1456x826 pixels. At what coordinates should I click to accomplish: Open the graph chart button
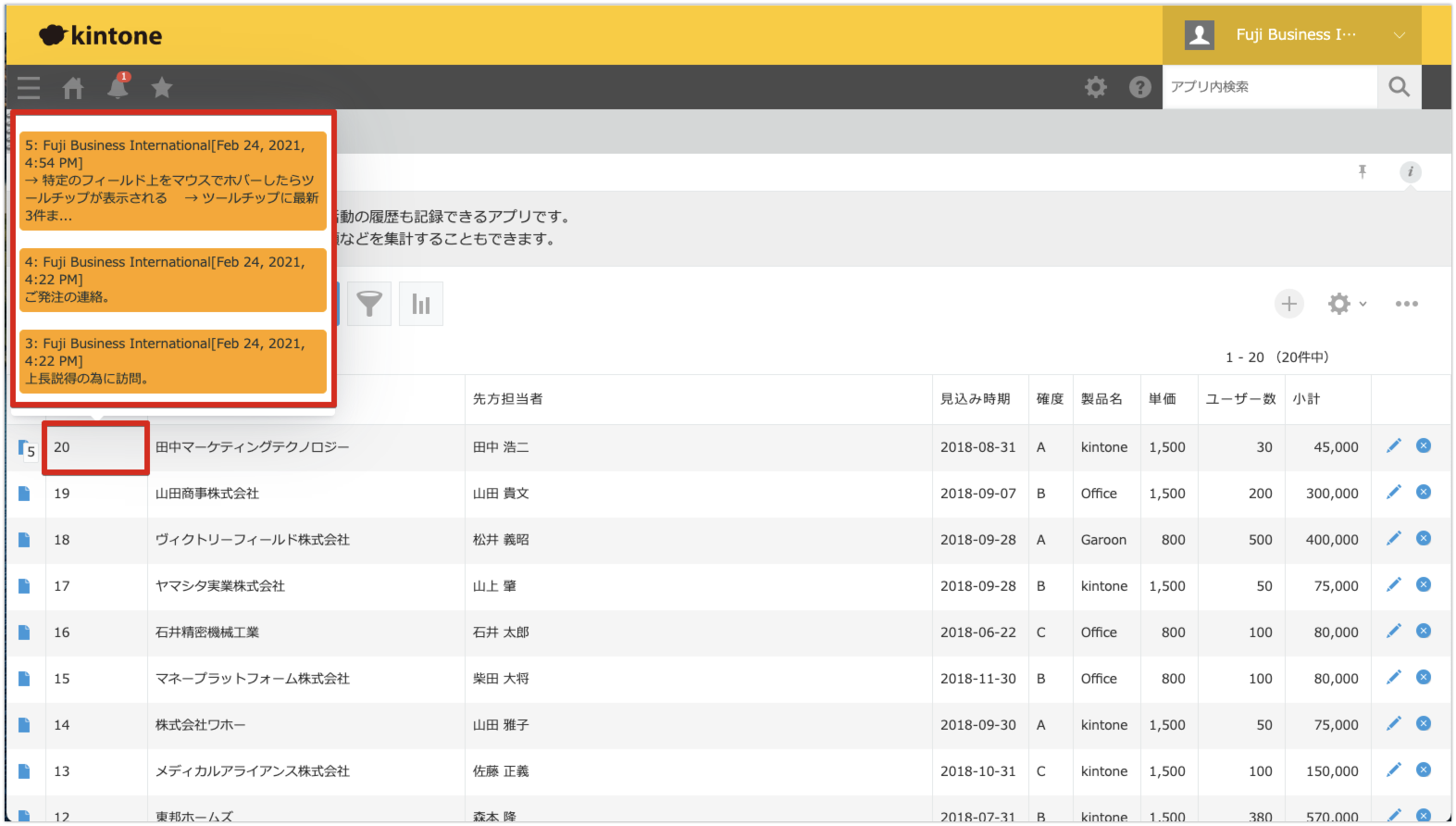pos(421,304)
